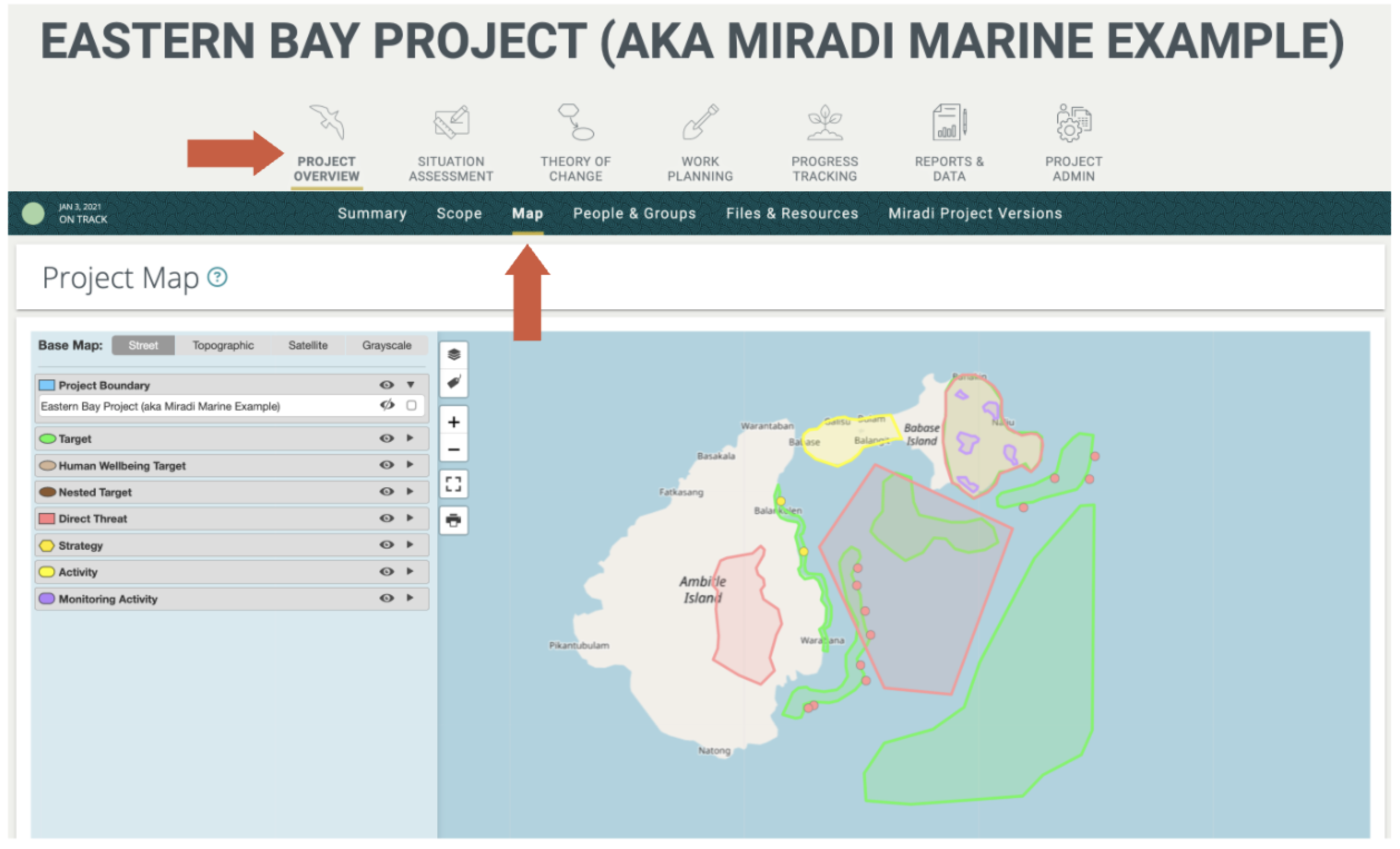Click the green Target color swatch
Image resolution: width=1400 pixels, height=849 pixels.
coord(47,438)
